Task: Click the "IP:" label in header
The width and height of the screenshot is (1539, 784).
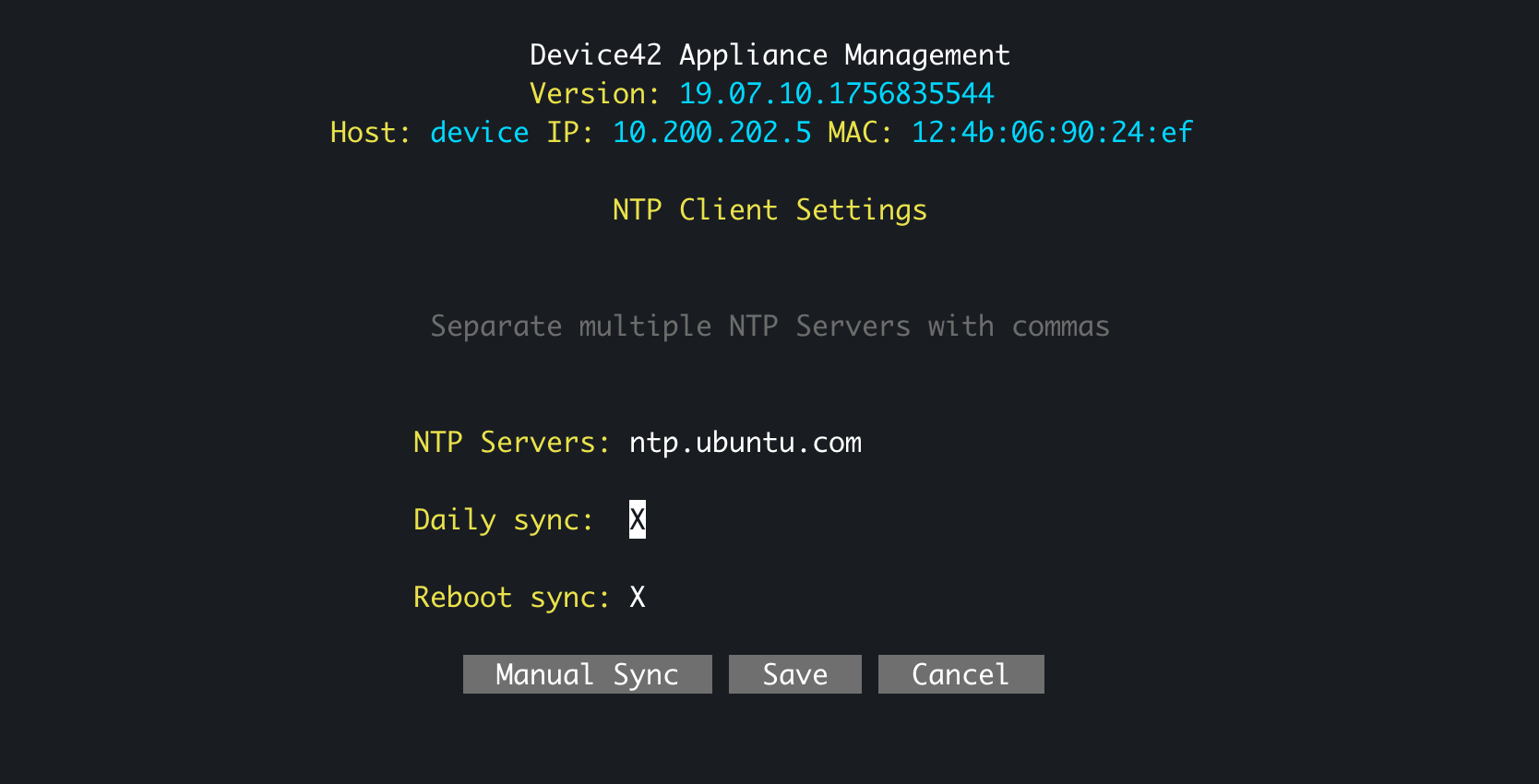Action: [570, 133]
